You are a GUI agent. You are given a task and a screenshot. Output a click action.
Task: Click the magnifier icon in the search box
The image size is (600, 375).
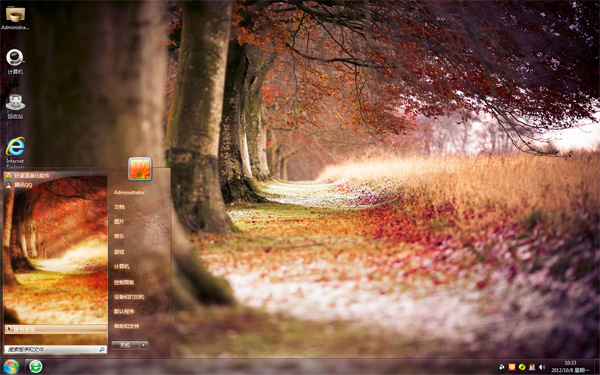[102, 349]
